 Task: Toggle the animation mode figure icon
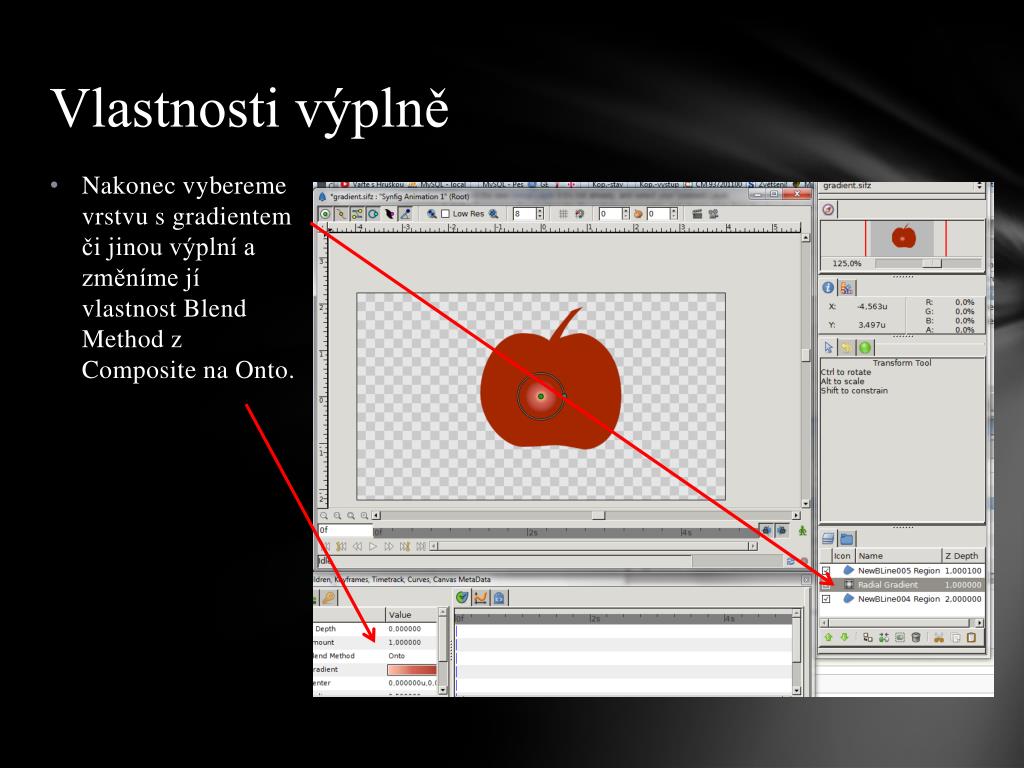click(803, 531)
